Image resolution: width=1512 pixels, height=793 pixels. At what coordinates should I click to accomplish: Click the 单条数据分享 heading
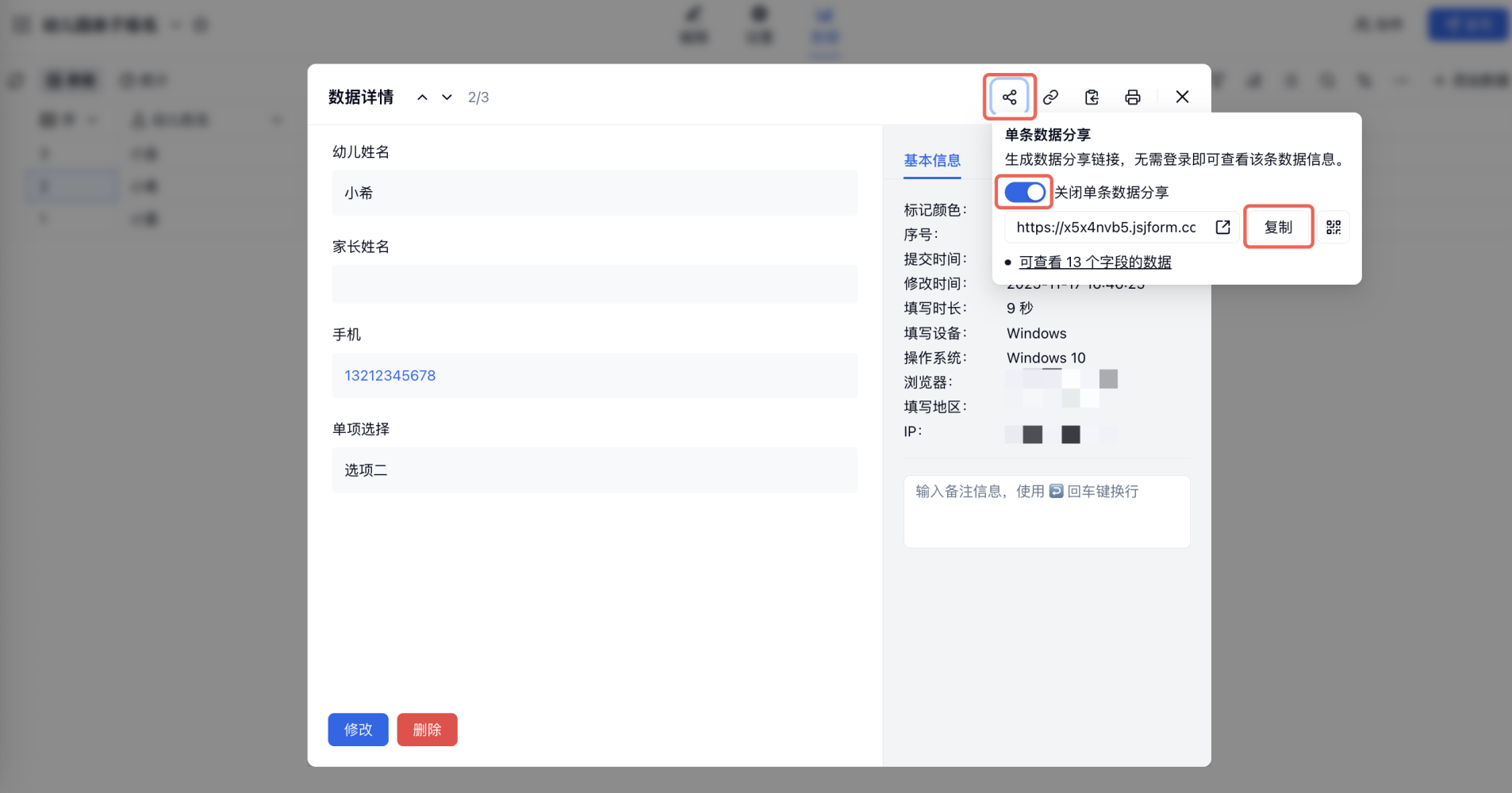[x=1047, y=135]
